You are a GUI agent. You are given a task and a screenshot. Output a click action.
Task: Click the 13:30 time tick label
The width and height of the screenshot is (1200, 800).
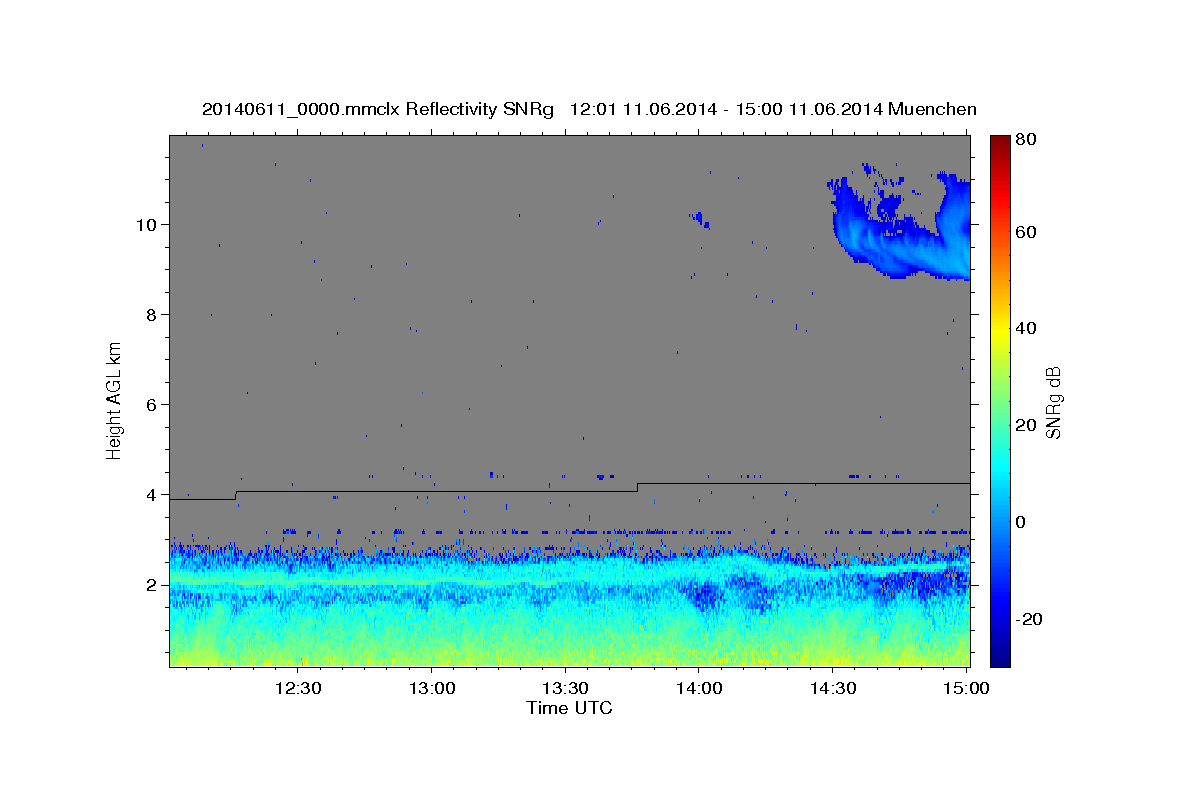click(x=565, y=688)
